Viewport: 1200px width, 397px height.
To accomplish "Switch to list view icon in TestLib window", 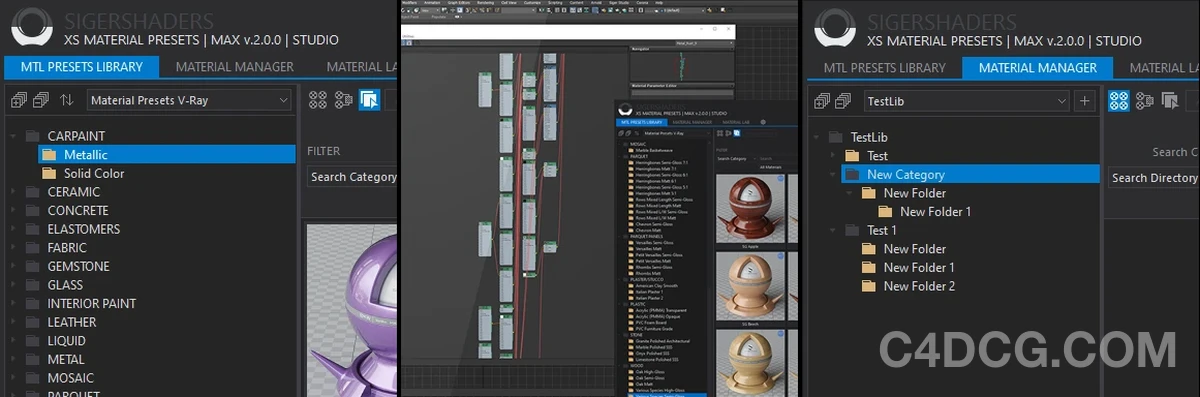I will (1145, 101).
